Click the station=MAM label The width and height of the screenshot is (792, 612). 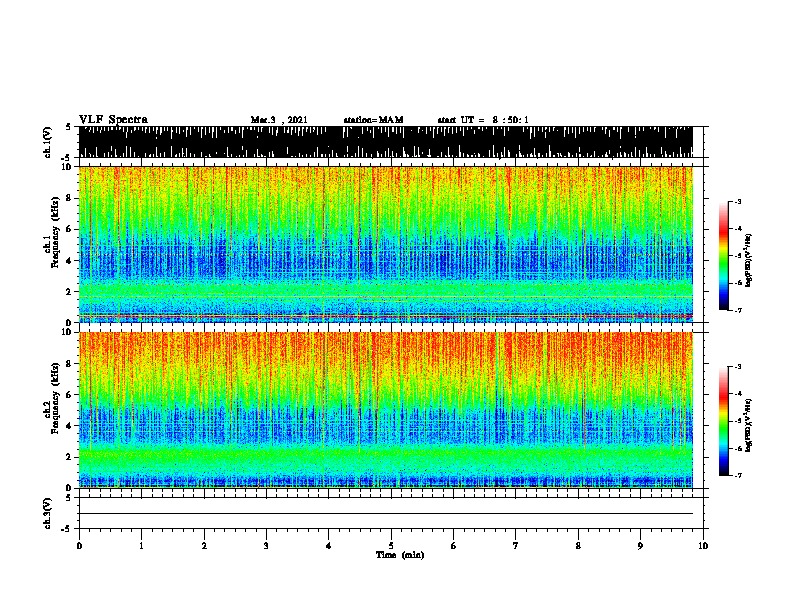click(x=373, y=120)
